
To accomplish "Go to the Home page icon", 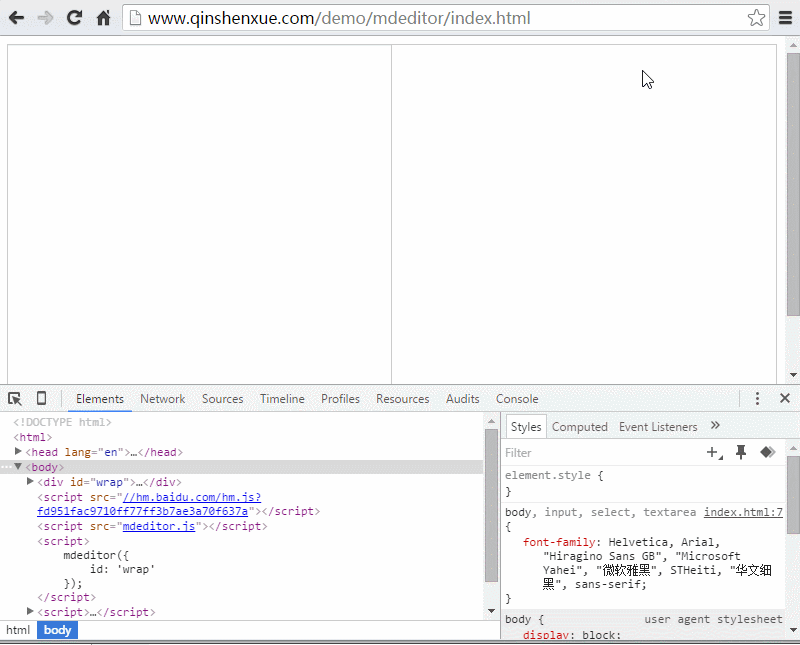I will pos(104,18).
